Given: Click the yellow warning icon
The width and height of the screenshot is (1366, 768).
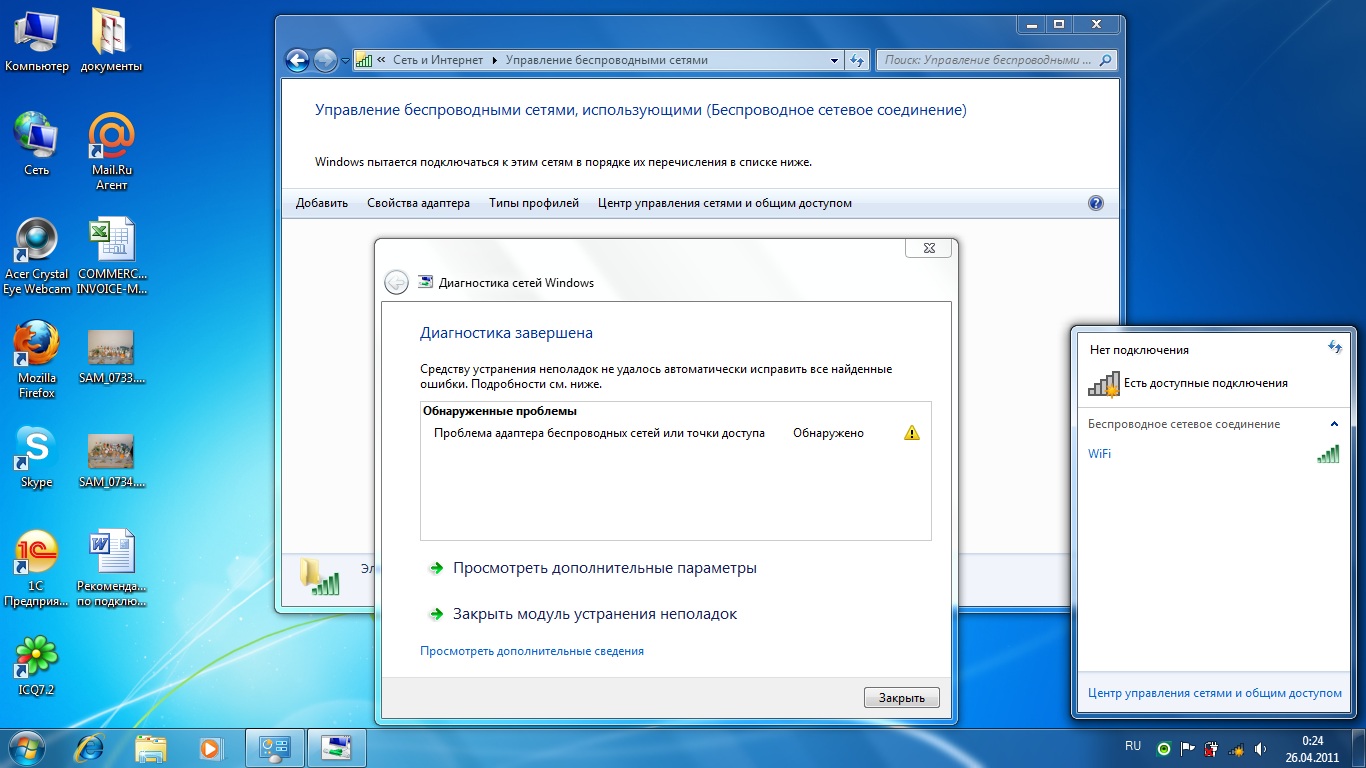Looking at the screenshot, I should click(x=911, y=433).
